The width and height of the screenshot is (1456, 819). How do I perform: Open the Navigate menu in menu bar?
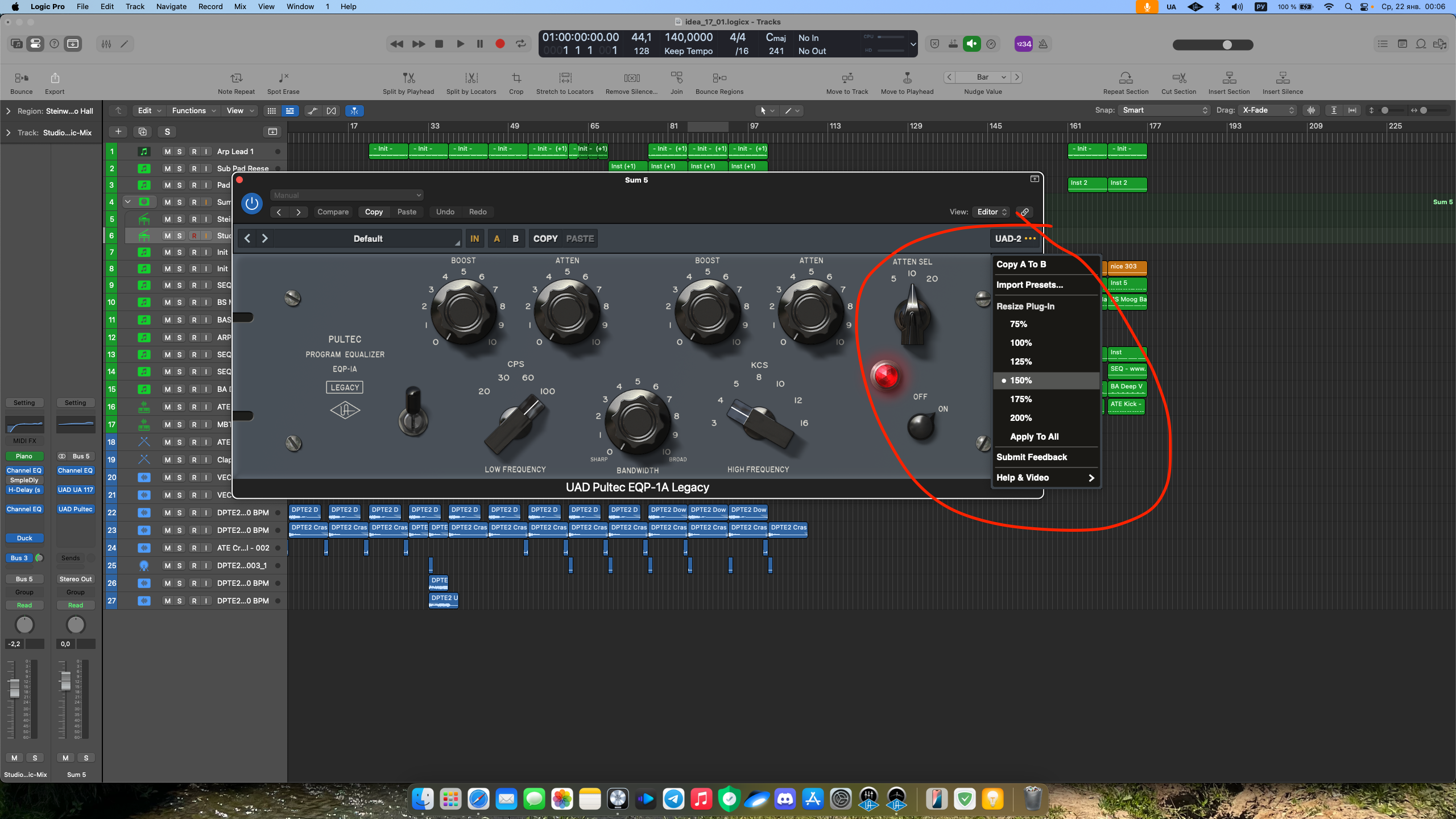(171, 7)
